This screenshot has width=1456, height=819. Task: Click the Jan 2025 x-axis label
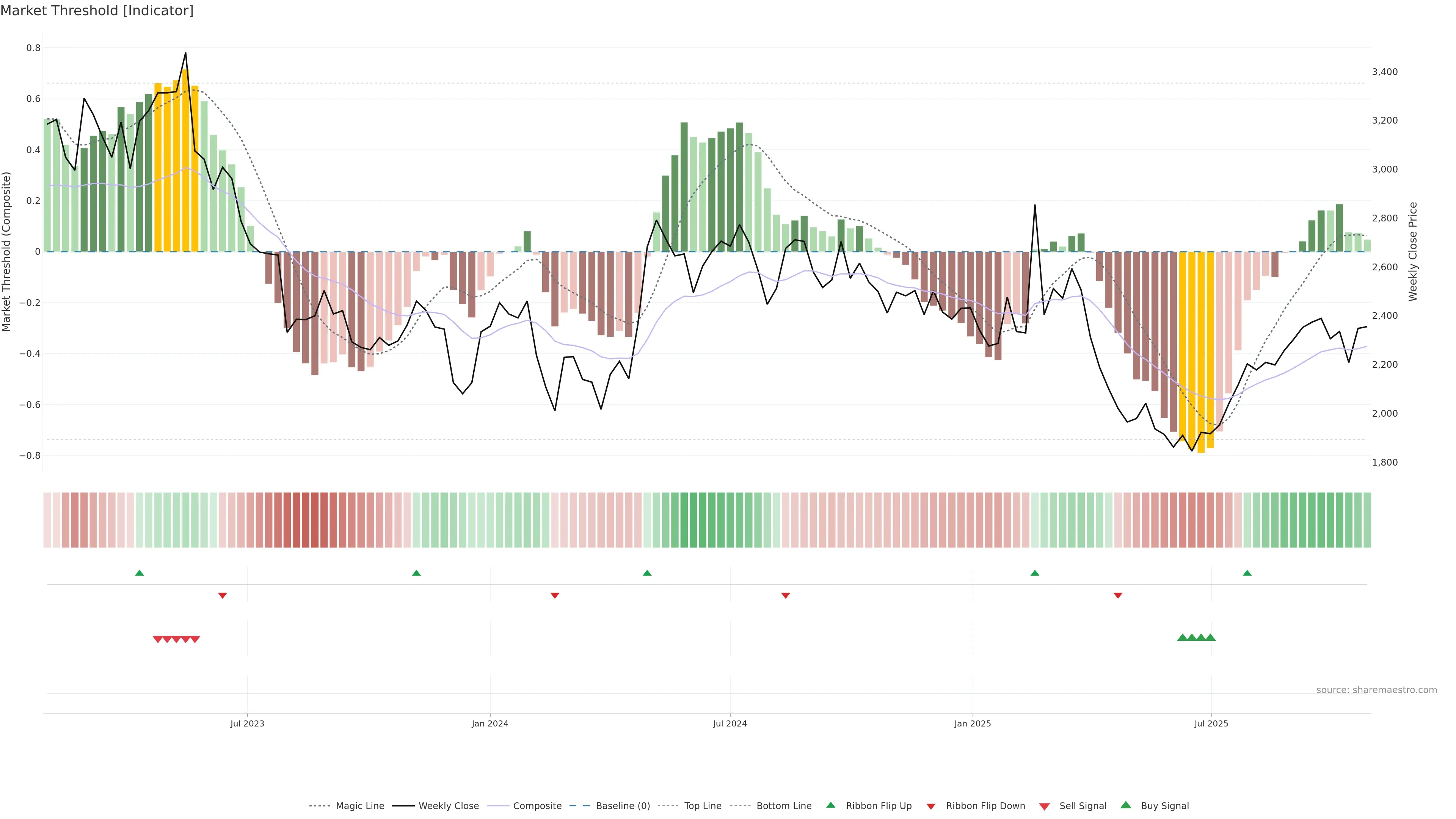point(972,723)
